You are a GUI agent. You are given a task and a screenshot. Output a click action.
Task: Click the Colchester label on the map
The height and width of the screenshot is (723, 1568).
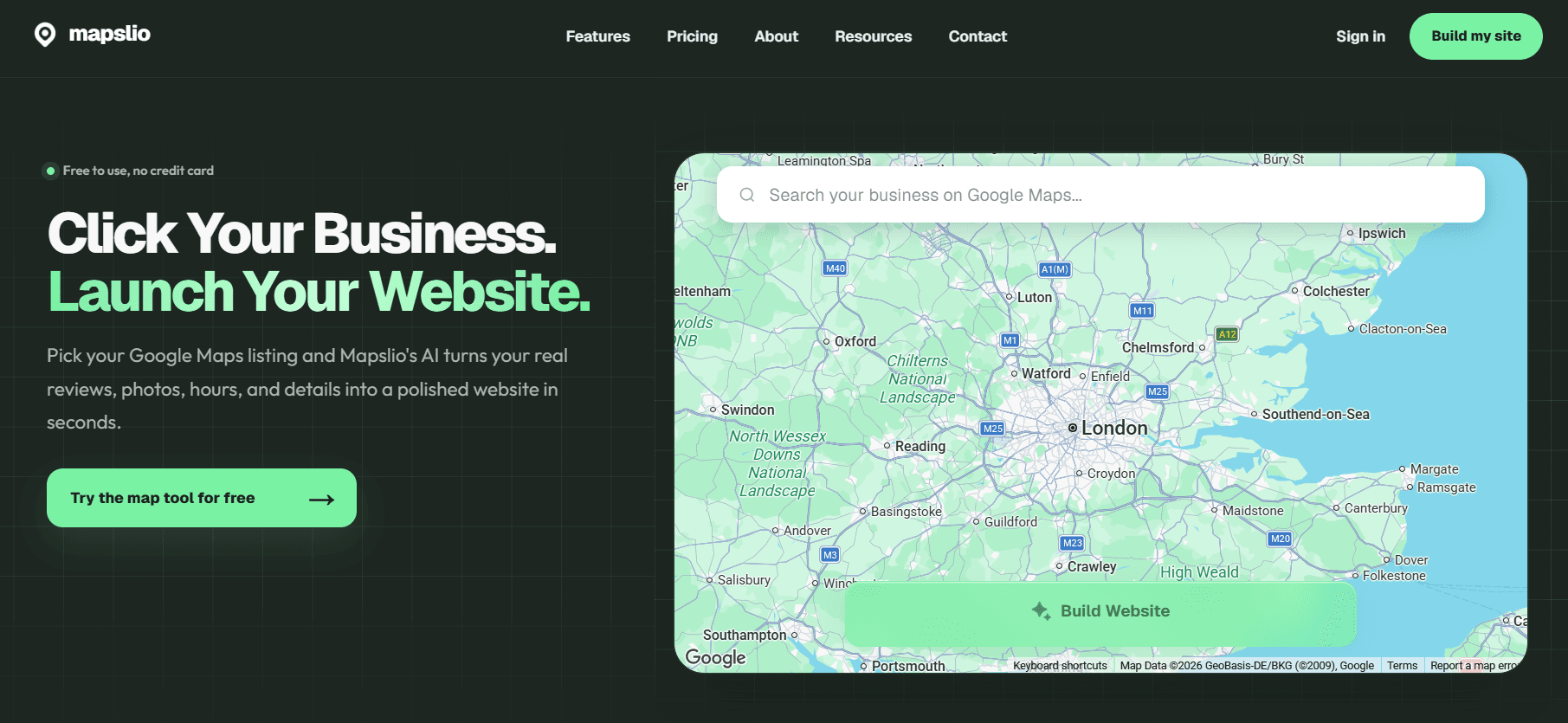click(1336, 291)
